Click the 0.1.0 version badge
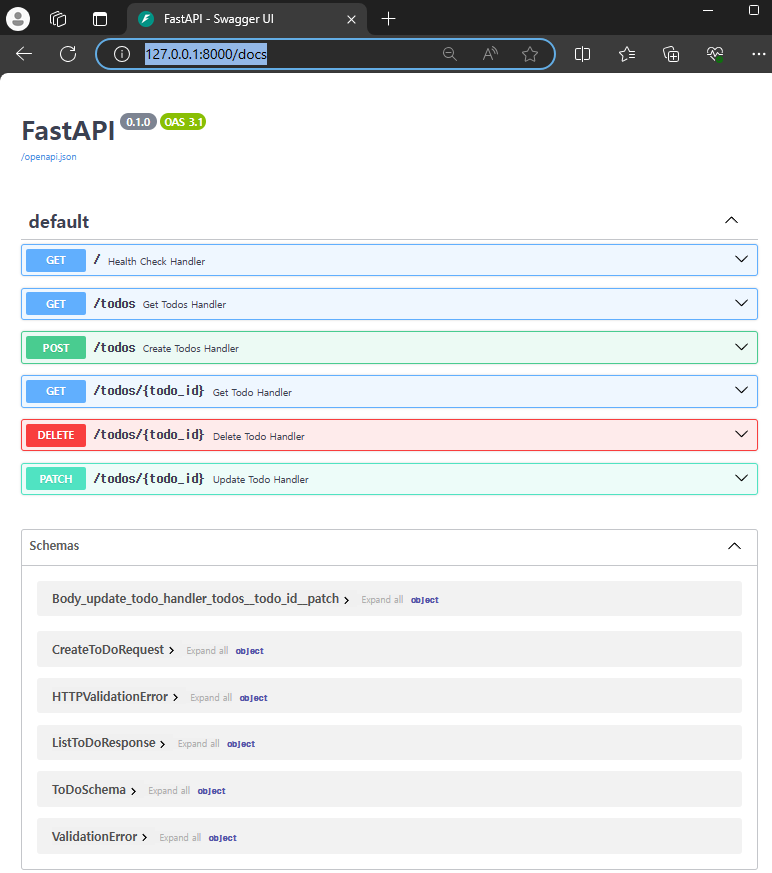The image size is (772, 873). coord(138,122)
